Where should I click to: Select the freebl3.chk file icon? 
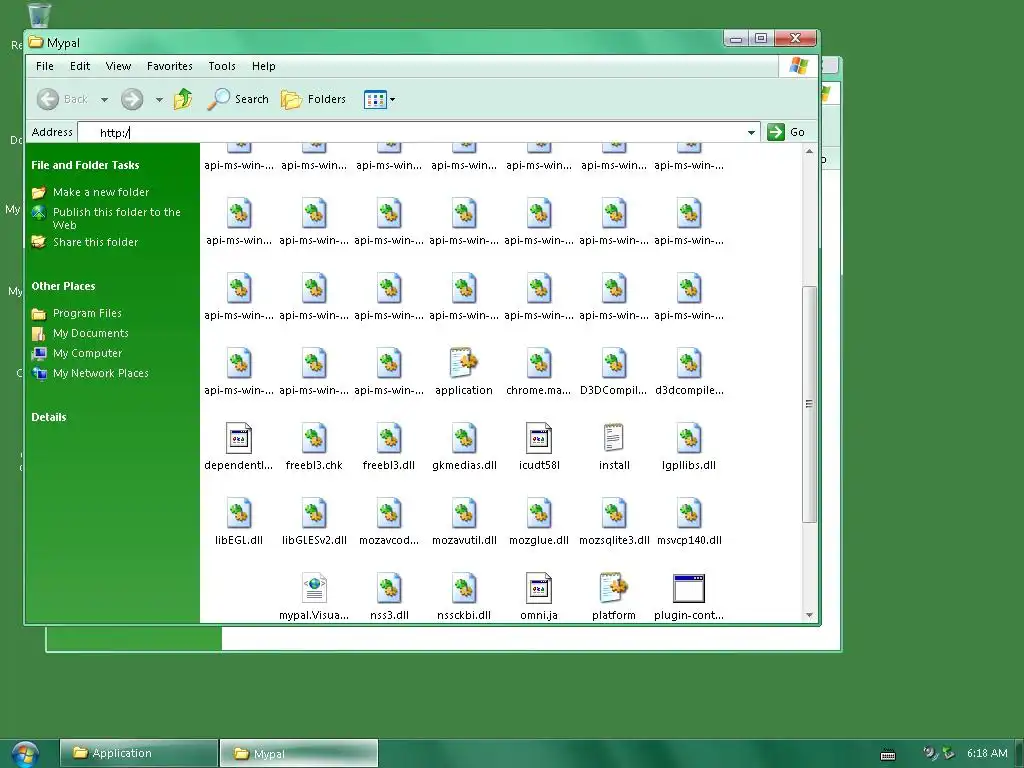[313, 438]
